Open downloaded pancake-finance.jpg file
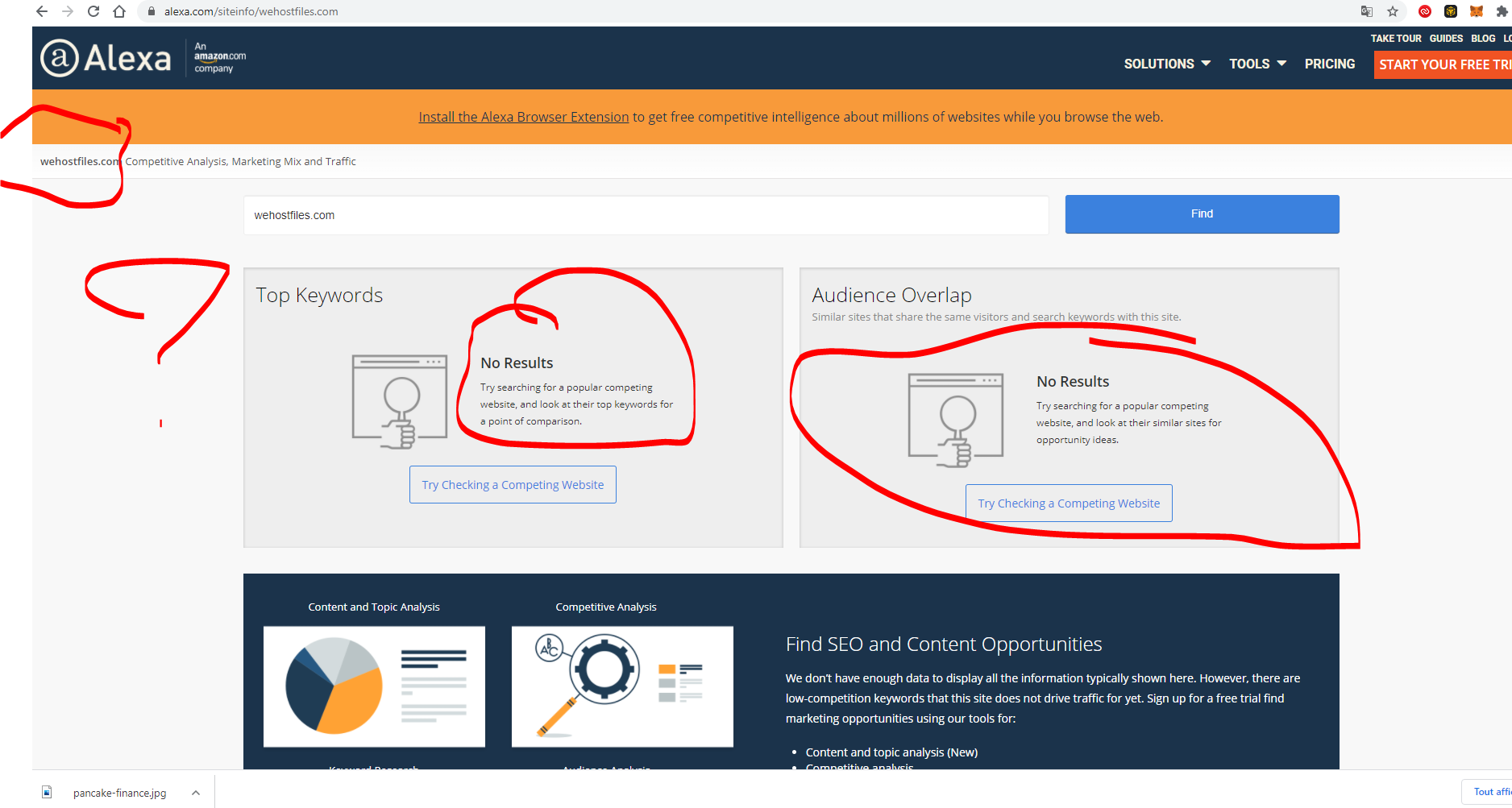The width and height of the screenshot is (1512, 808). click(x=119, y=793)
